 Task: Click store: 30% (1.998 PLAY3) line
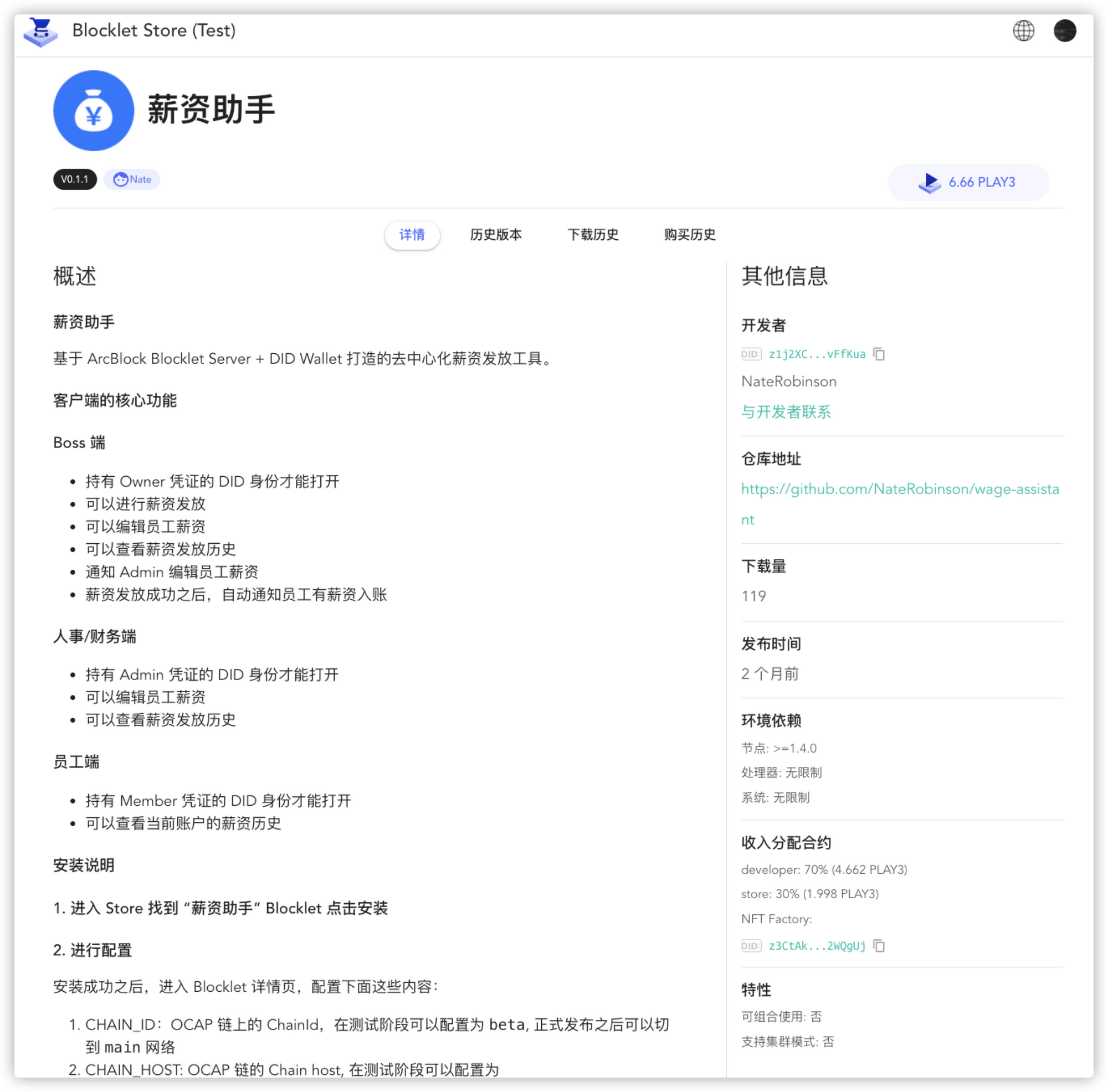(810, 894)
